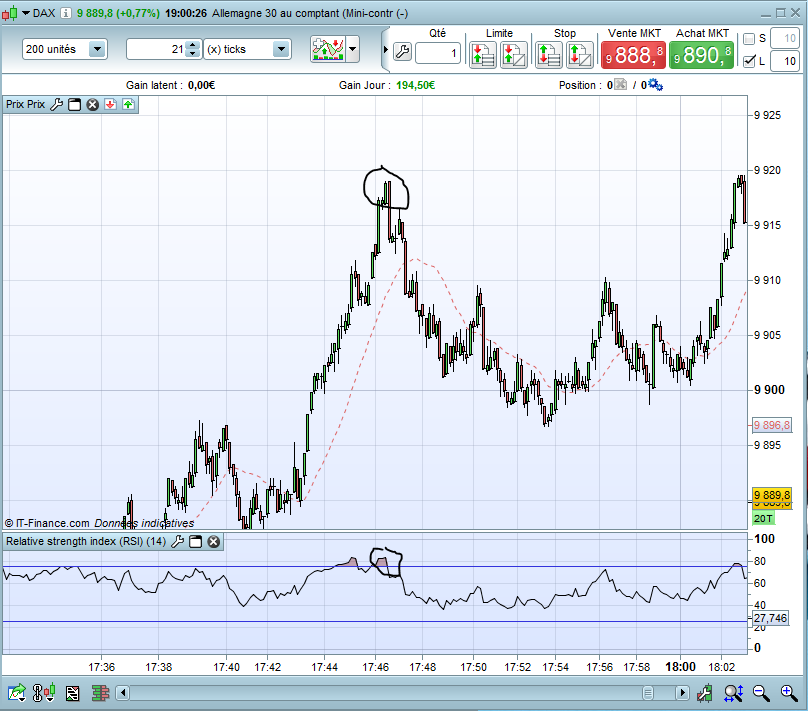Click the red down arrow icon in Prix panel

(x=110, y=105)
